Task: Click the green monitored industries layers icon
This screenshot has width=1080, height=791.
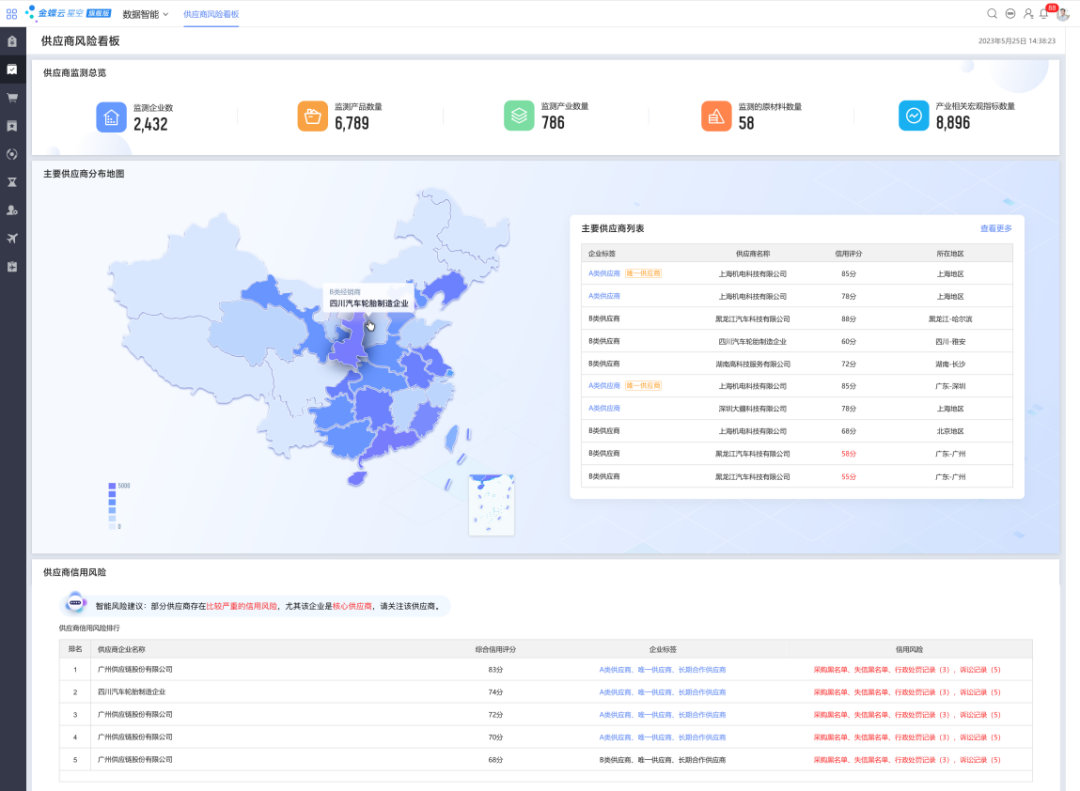Action: coord(519,115)
